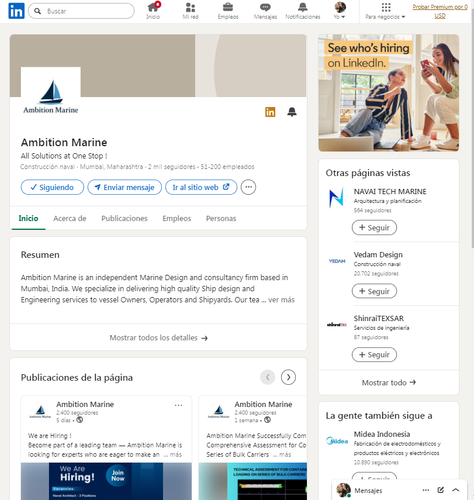Open the Technical Assessment post image
The width and height of the screenshot is (474, 500).
(x=253, y=481)
